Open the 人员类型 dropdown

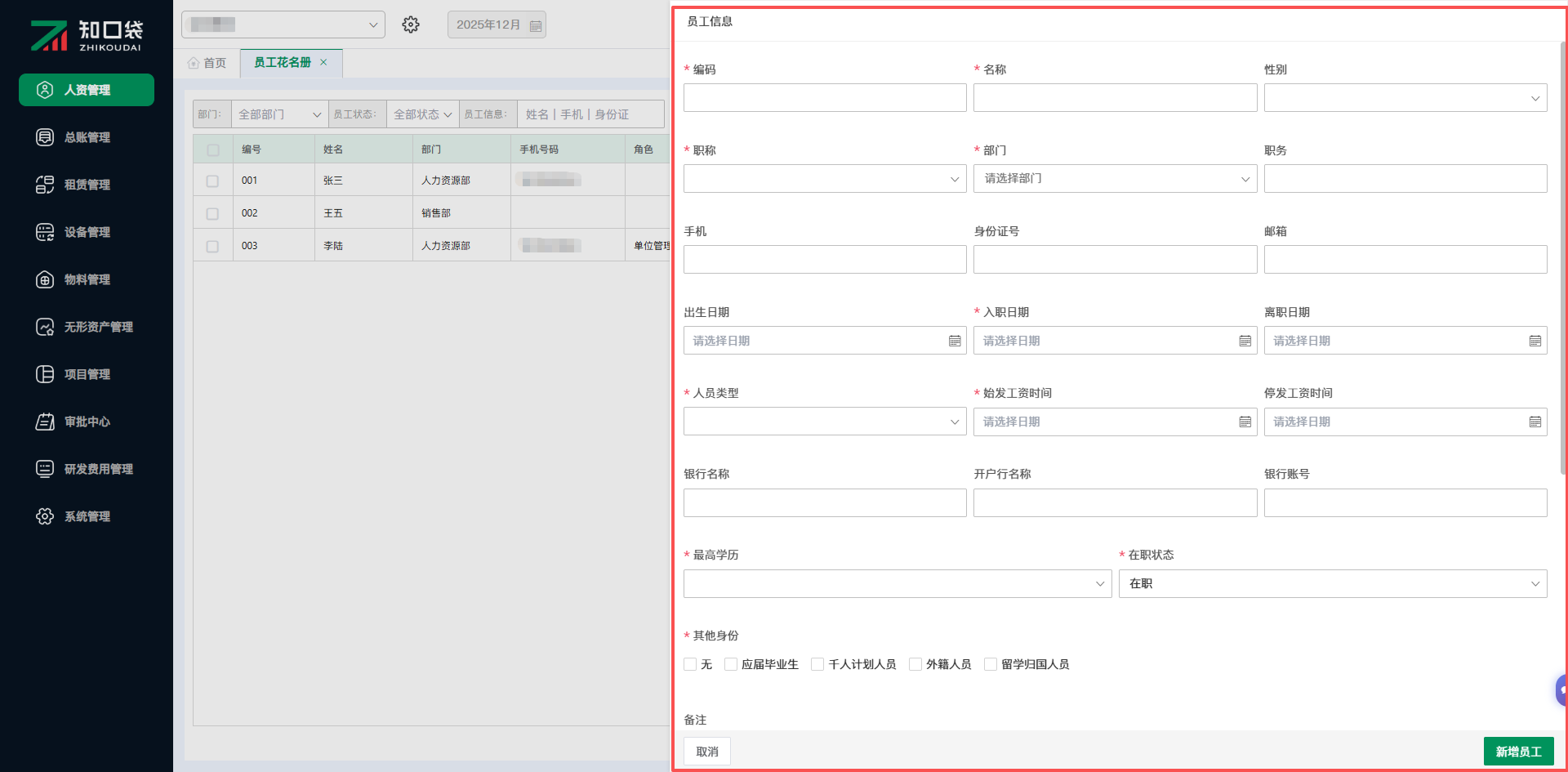tap(825, 422)
